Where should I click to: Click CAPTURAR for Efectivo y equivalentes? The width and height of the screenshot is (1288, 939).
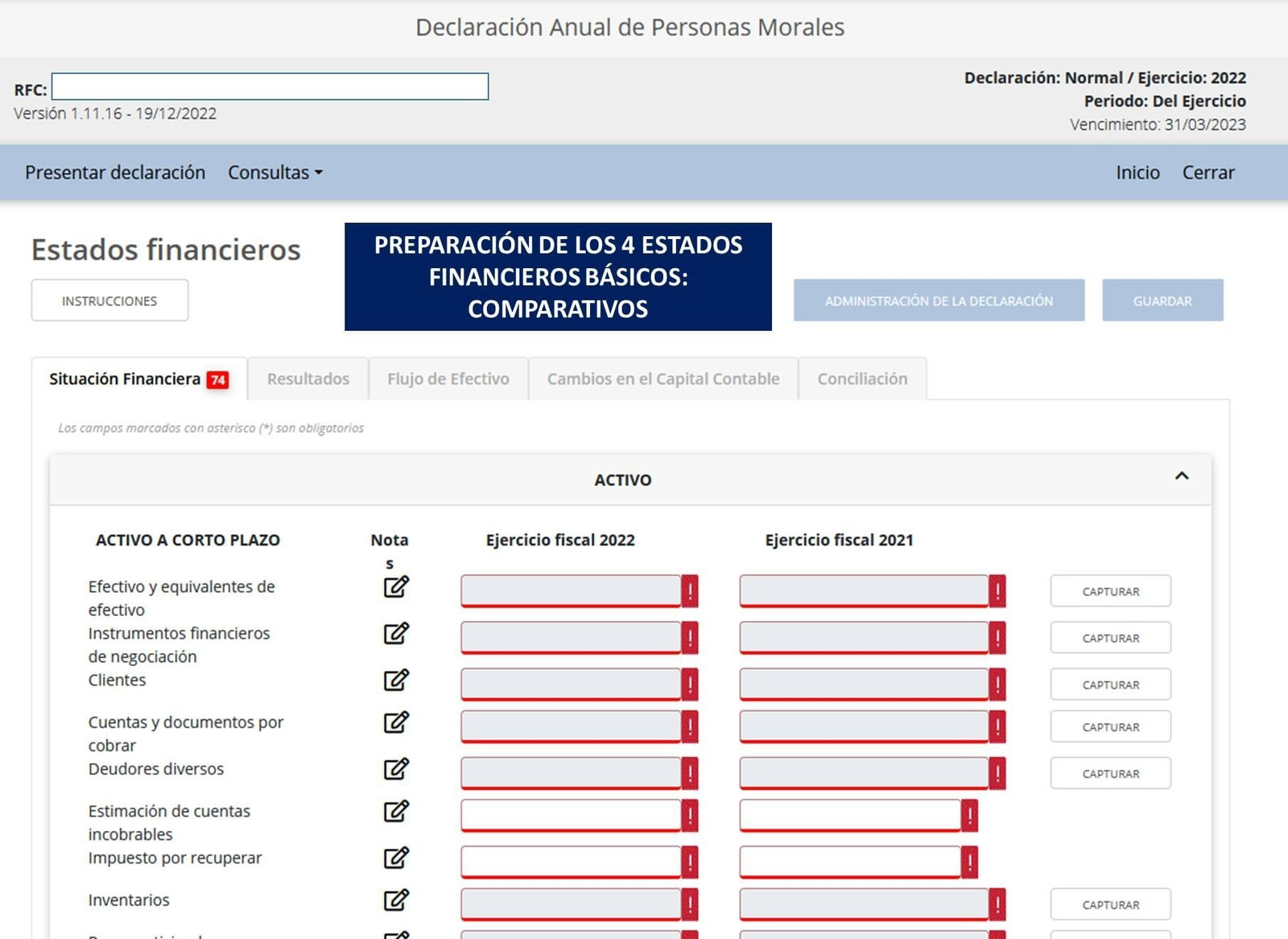click(x=1110, y=591)
